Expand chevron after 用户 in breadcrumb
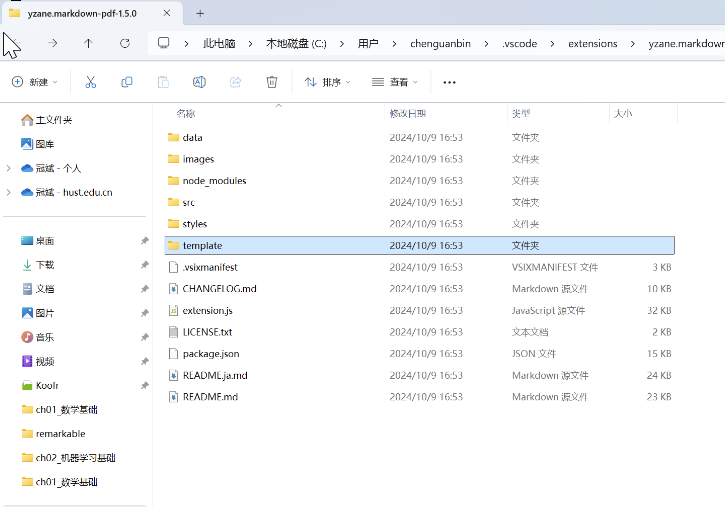The height and width of the screenshot is (507, 725). 394,43
